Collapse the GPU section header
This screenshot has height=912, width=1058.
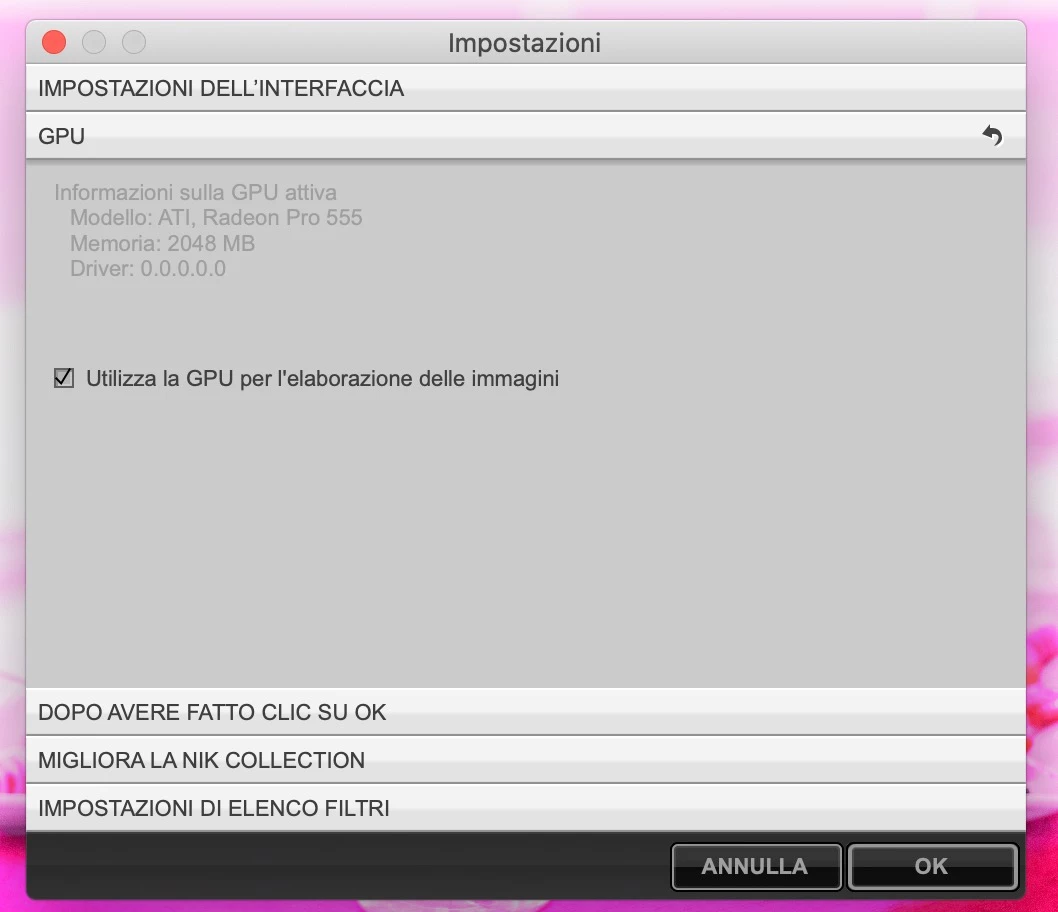tap(526, 136)
